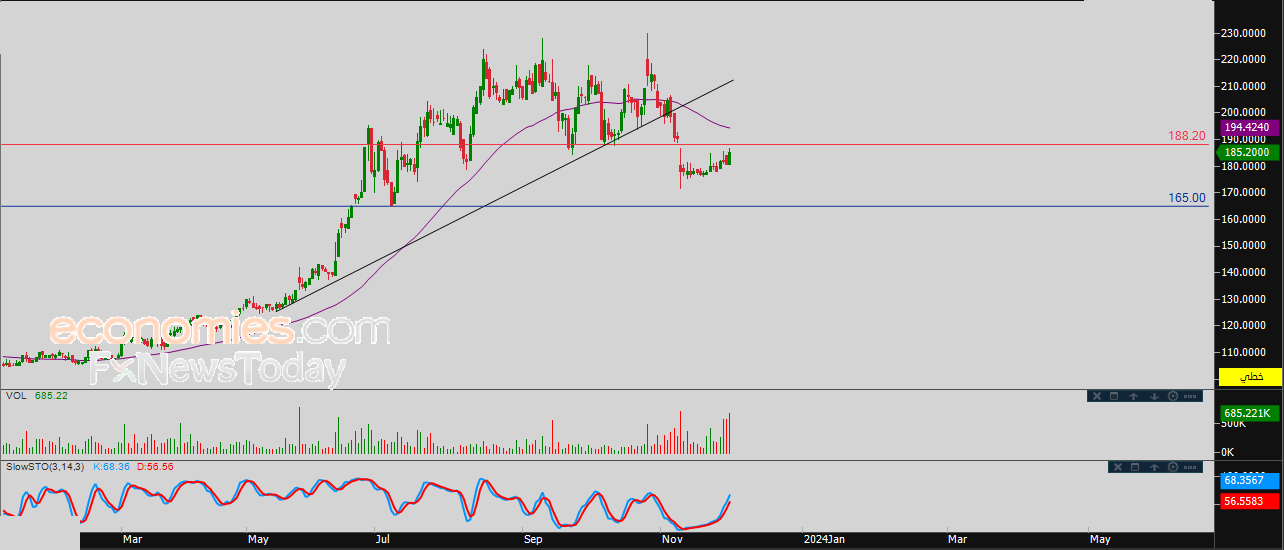The width and height of the screenshot is (1284, 550).
Task: Open more options for VOL panel
Action: 1190,396
